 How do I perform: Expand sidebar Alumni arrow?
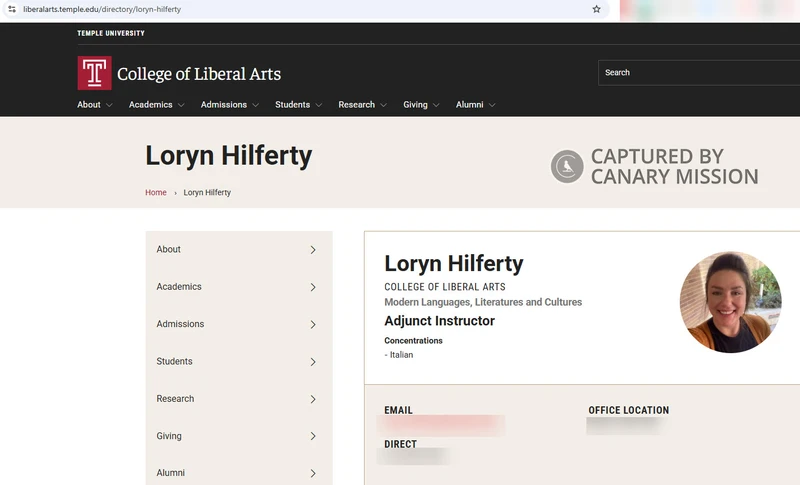coord(313,473)
